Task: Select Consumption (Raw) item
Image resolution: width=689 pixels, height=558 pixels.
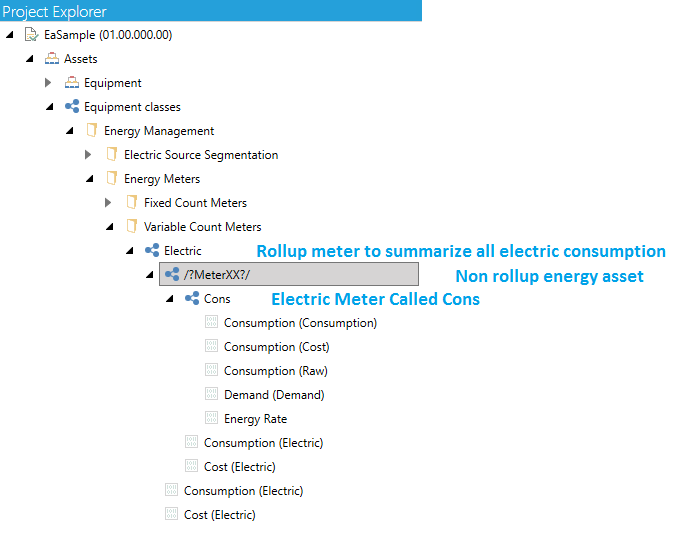Action: click(x=276, y=371)
